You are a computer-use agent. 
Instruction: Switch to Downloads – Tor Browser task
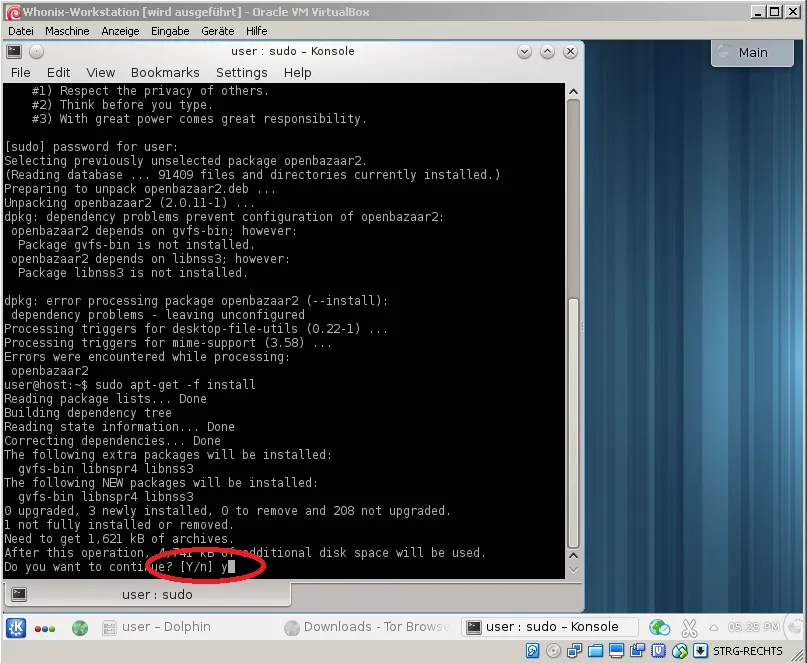[x=369, y=627]
